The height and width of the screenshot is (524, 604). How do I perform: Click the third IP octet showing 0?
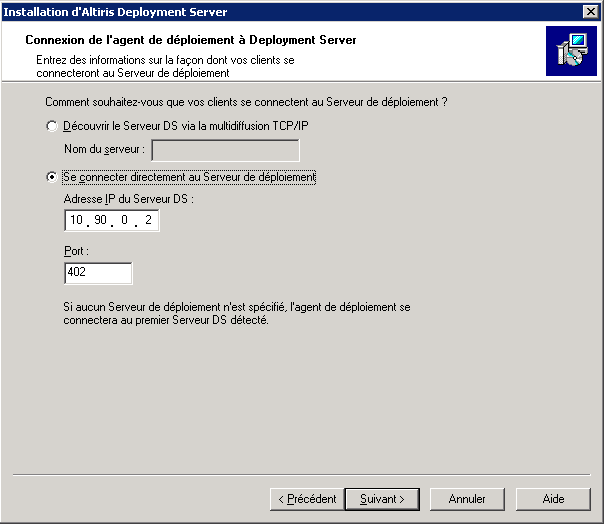tap(124, 220)
